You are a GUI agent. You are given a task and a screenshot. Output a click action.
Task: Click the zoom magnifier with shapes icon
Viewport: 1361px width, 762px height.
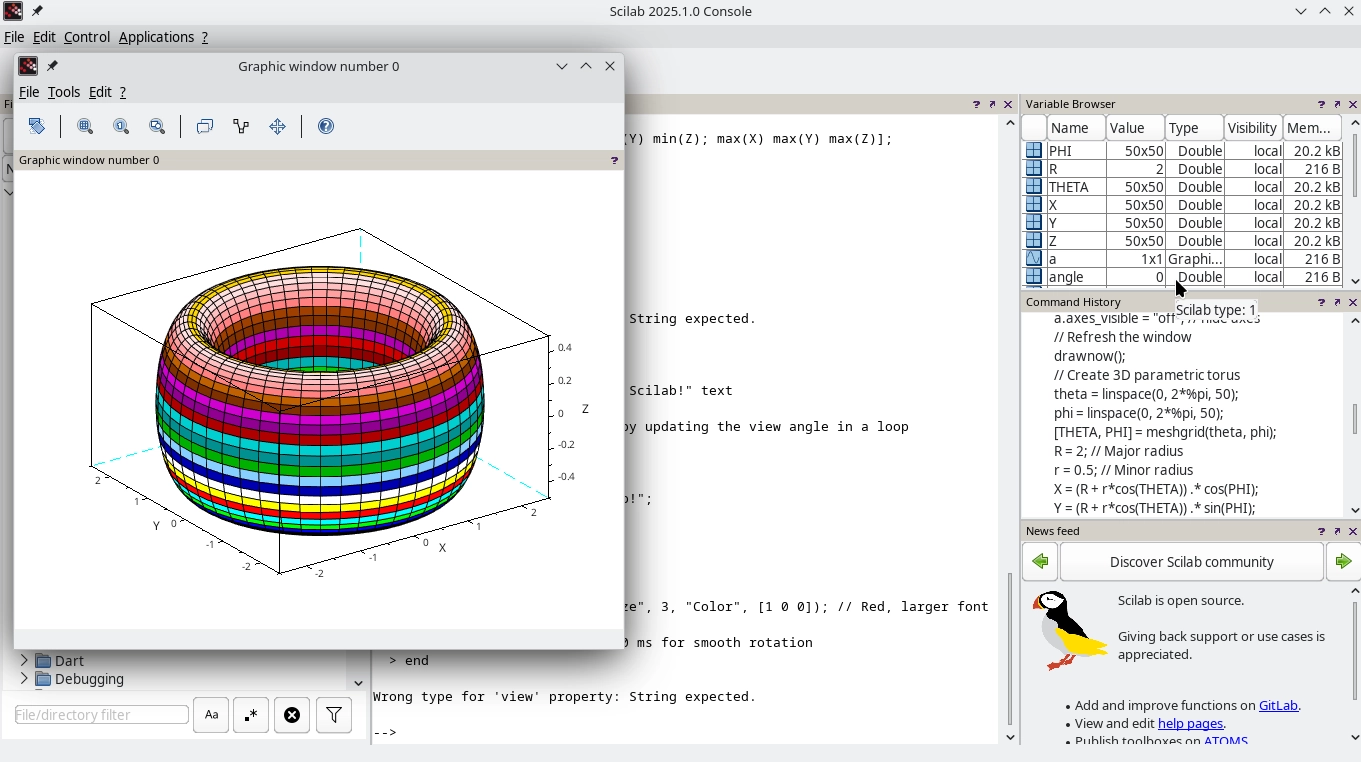pyautogui.click(x=157, y=127)
